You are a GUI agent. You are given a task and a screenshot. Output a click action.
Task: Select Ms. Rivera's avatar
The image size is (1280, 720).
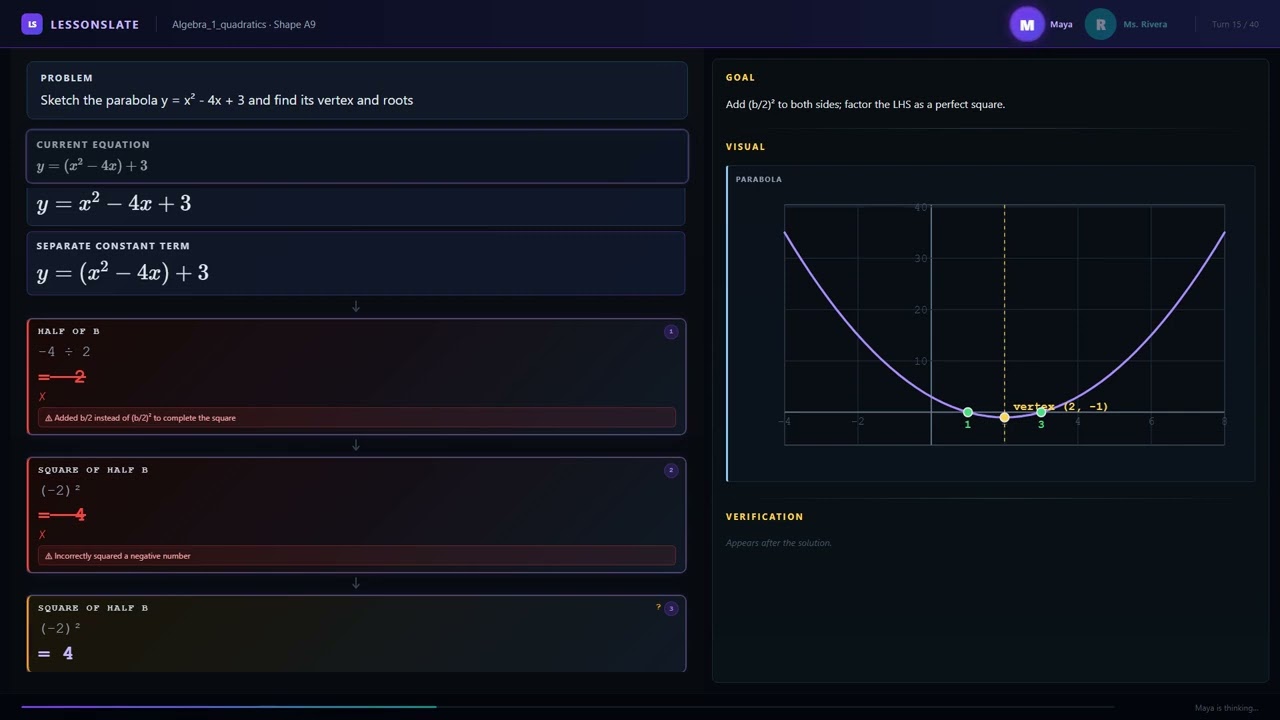(1100, 24)
